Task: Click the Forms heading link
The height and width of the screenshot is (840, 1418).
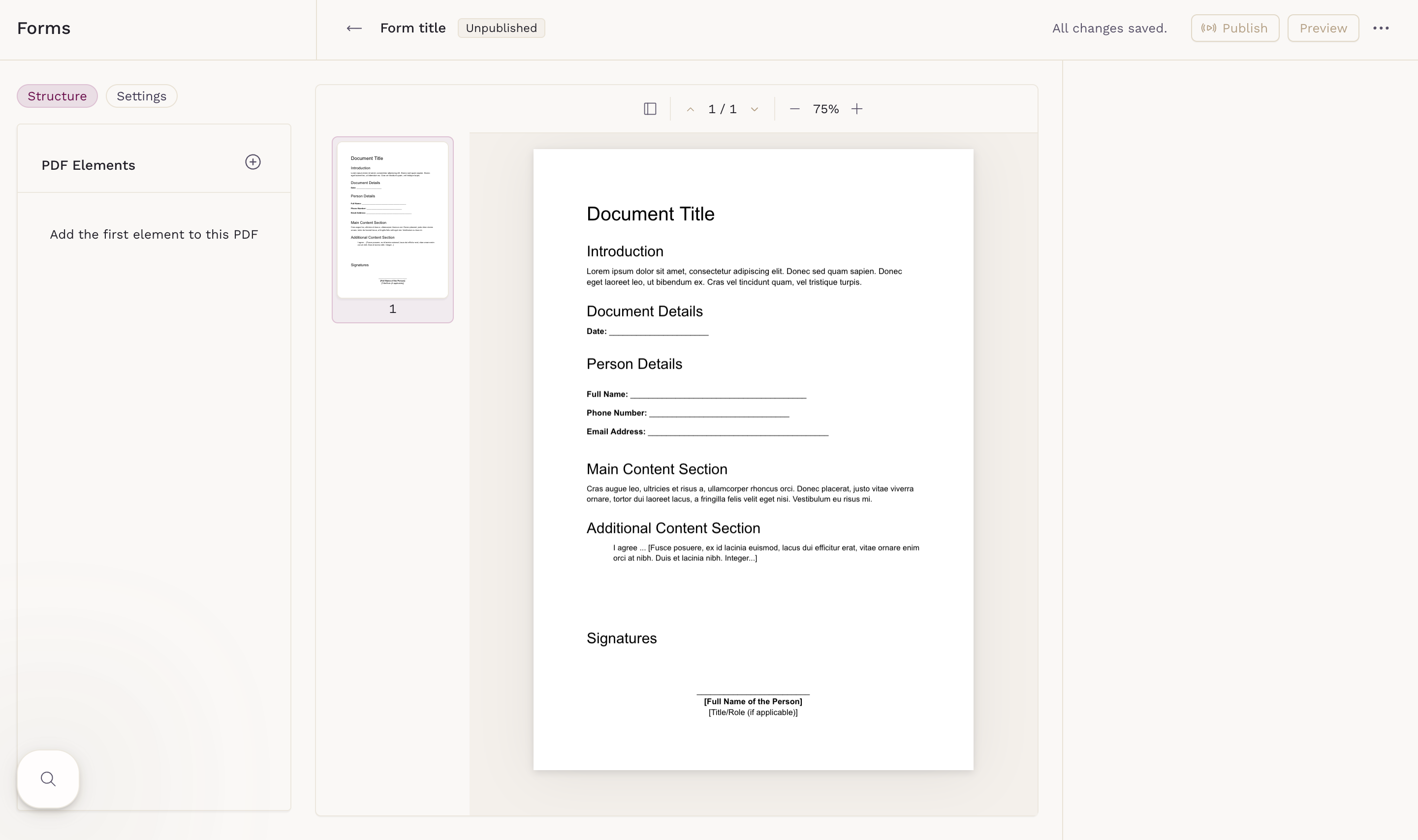Action: click(x=44, y=29)
